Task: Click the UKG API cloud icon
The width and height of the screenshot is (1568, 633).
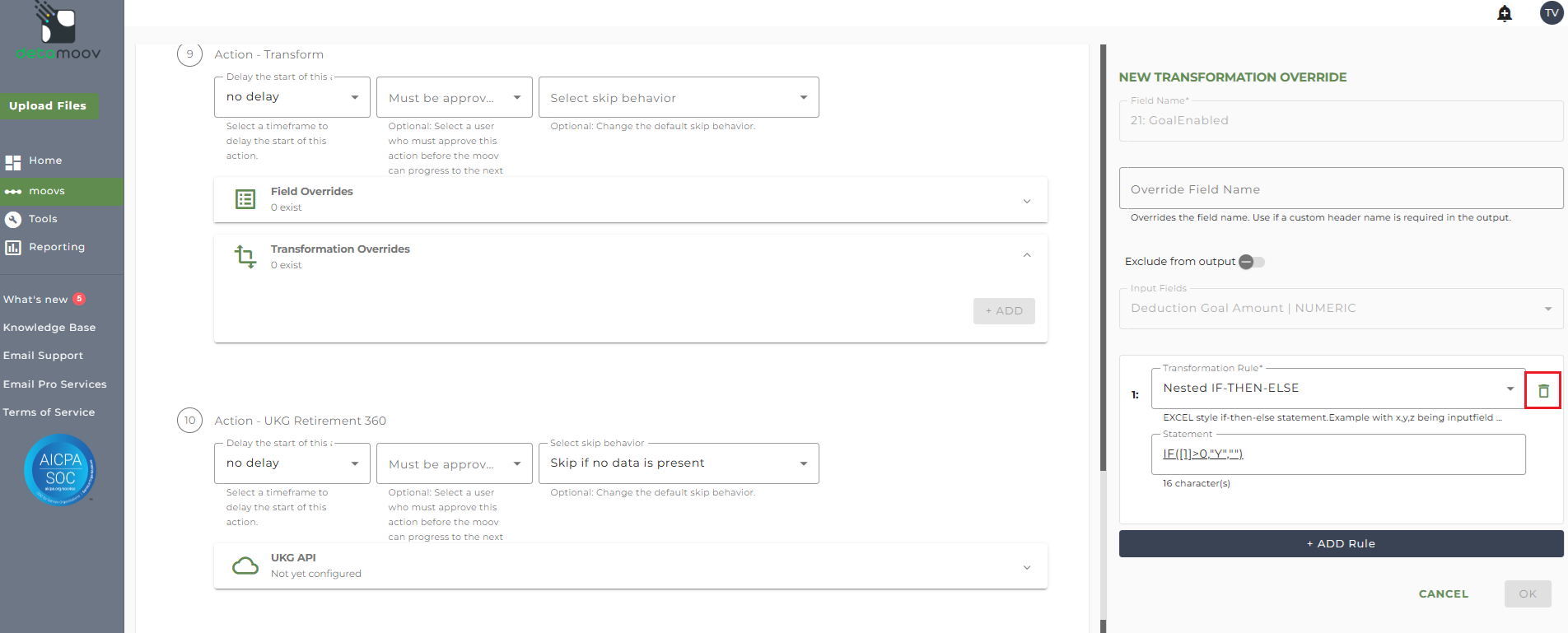Action: (x=245, y=566)
